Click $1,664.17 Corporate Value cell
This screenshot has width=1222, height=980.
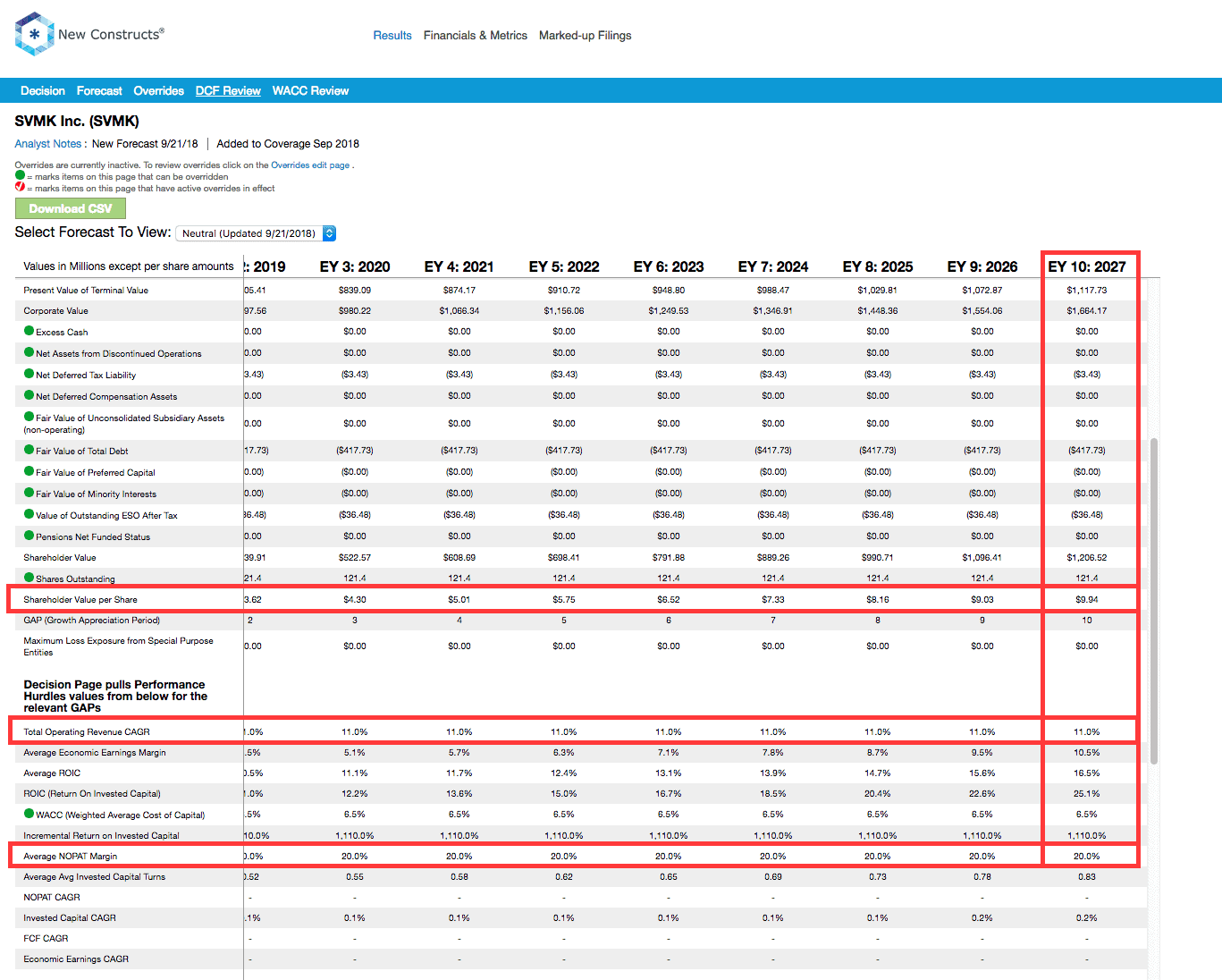[1087, 310]
